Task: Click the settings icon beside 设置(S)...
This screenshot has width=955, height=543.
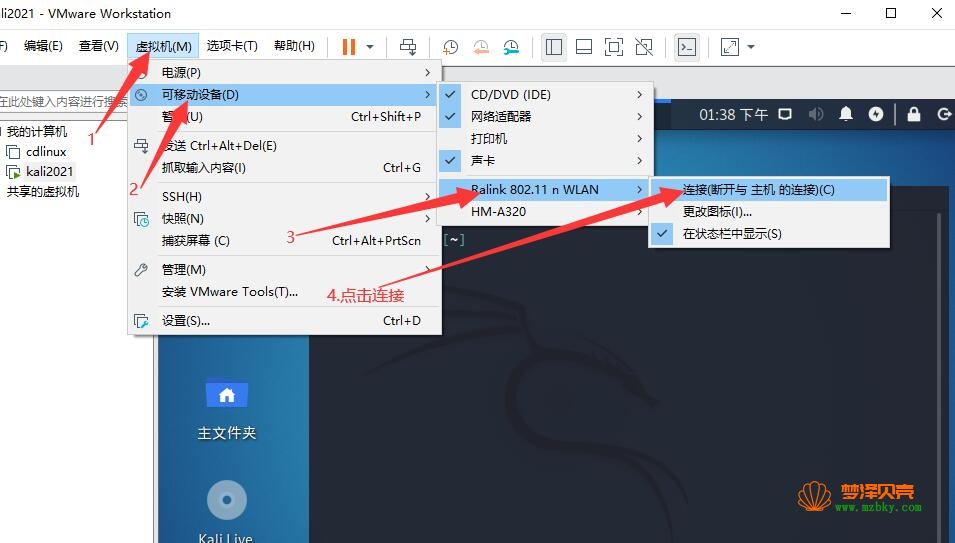Action: pyautogui.click(x=141, y=321)
